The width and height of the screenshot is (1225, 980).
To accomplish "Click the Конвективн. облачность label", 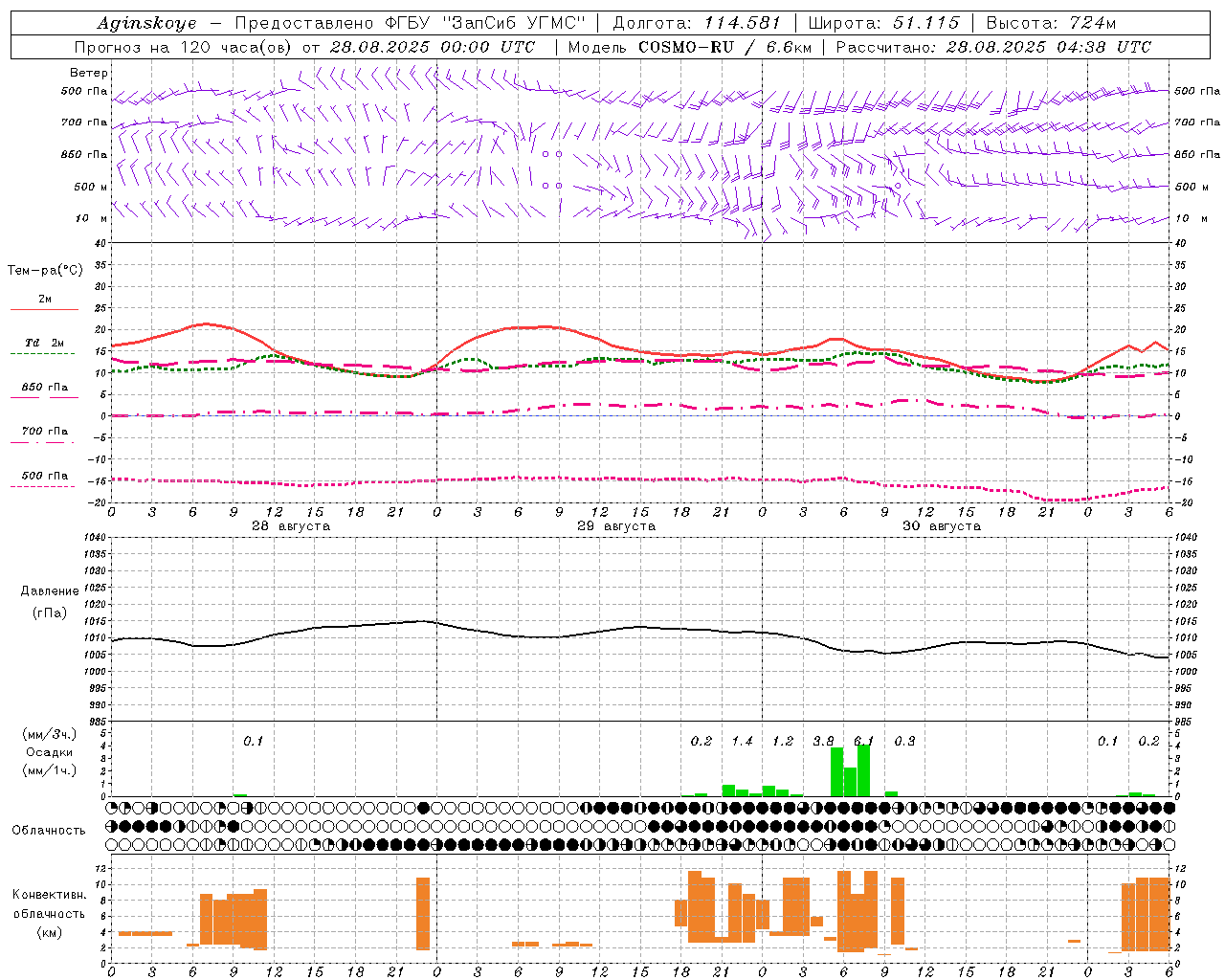I will pyautogui.click(x=49, y=904).
